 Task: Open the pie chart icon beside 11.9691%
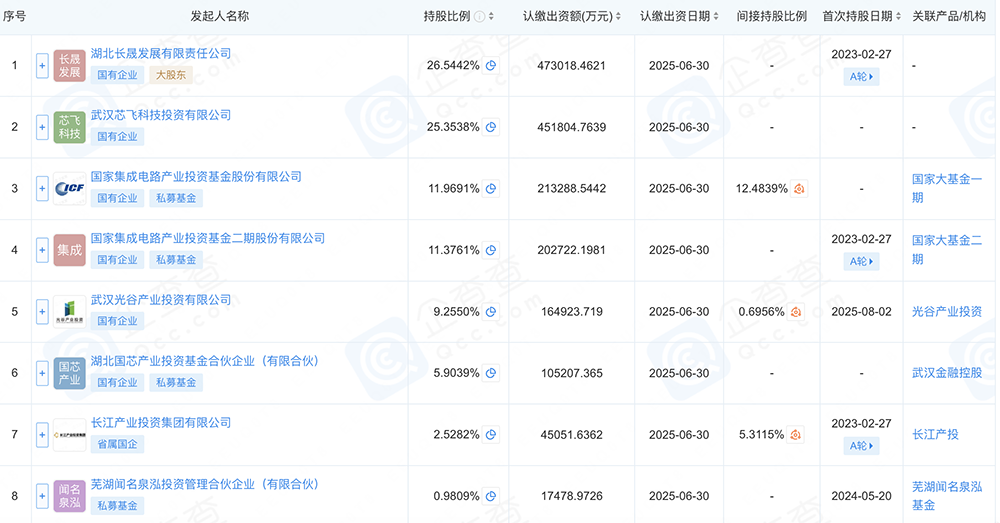pyautogui.click(x=490, y=189)
